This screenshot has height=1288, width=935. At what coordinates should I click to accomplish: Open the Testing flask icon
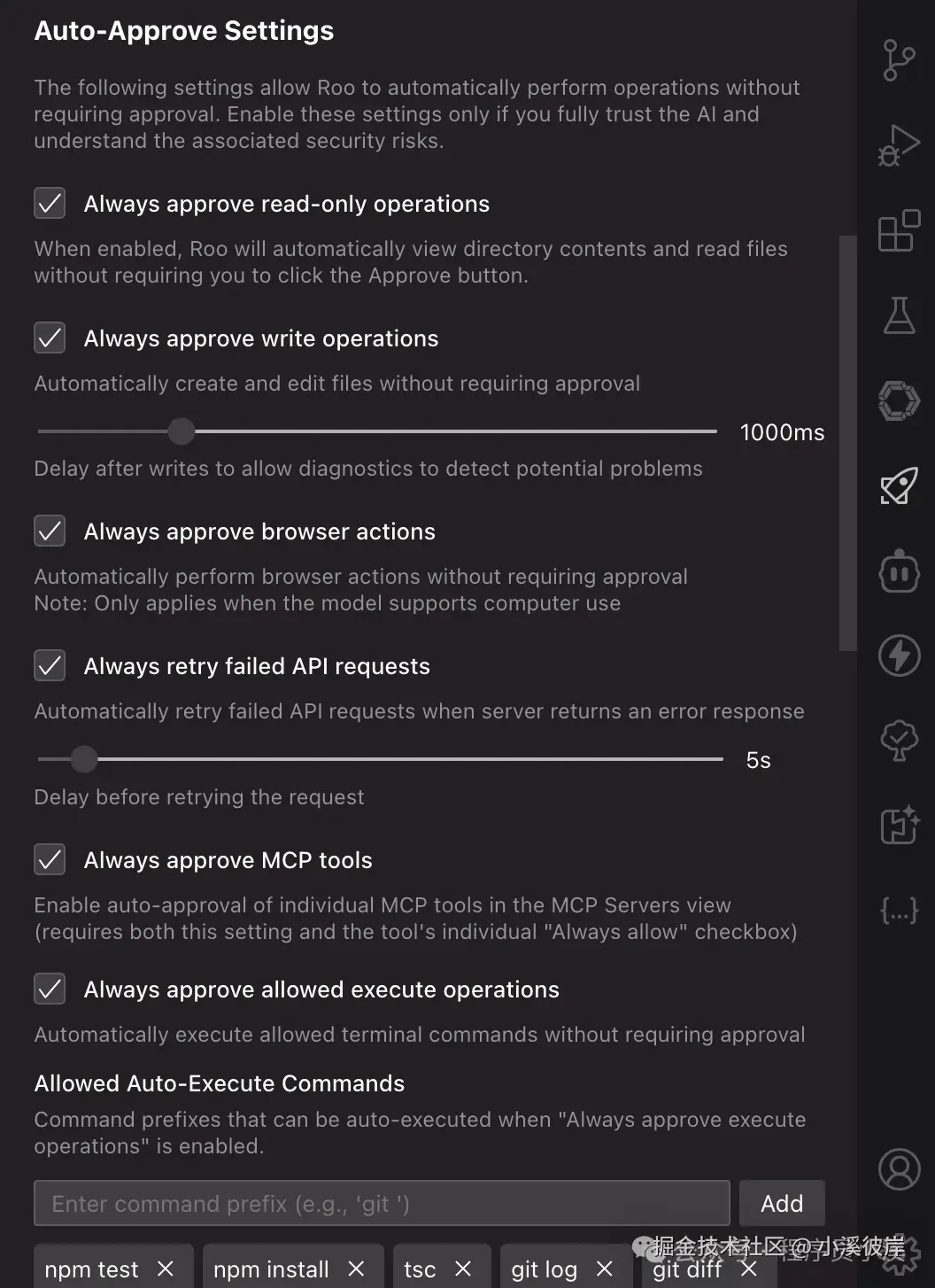pos(899,315)
